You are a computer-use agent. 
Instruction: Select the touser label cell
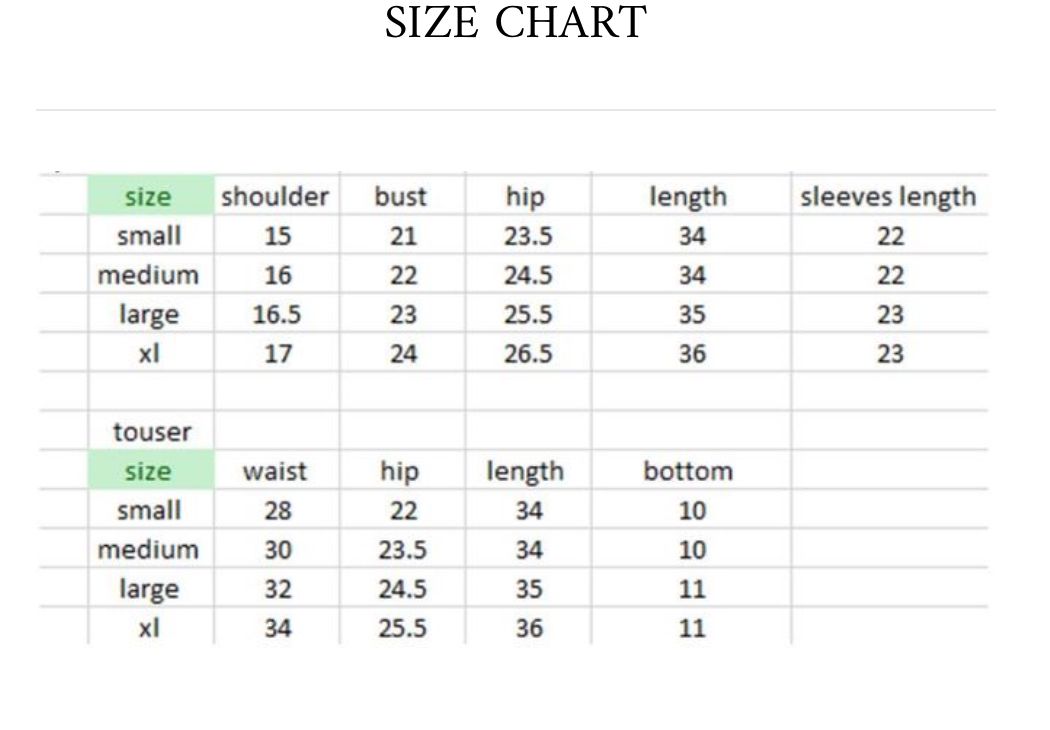click(x=152, y=432)
